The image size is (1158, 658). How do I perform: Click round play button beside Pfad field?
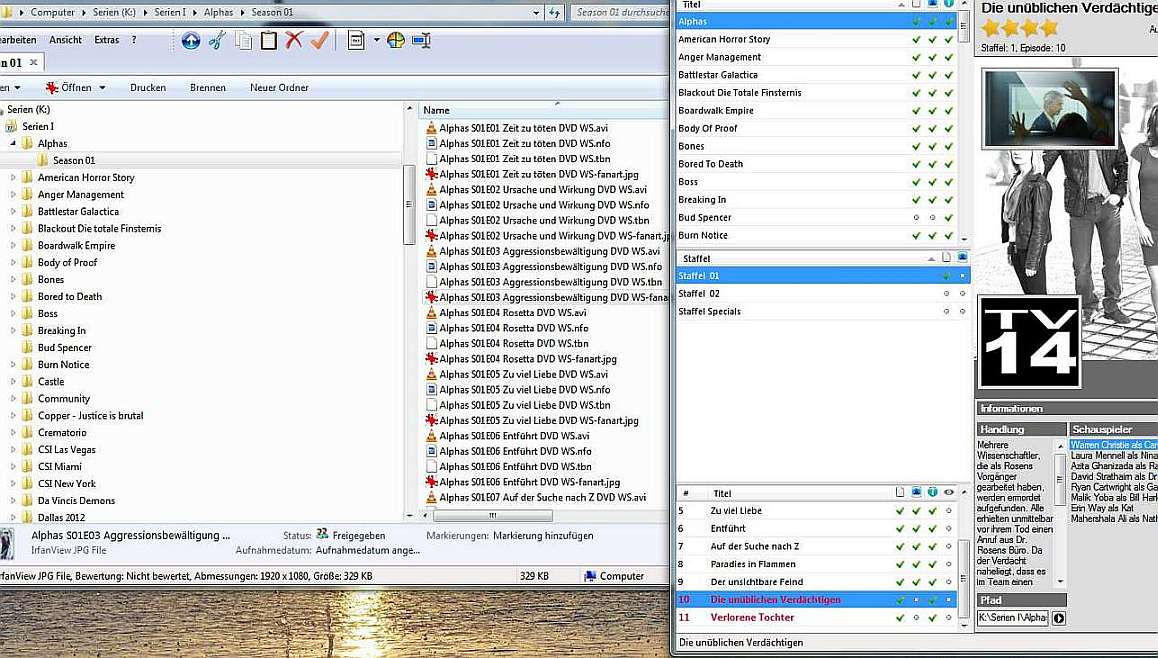click(x=1058, y=618)
